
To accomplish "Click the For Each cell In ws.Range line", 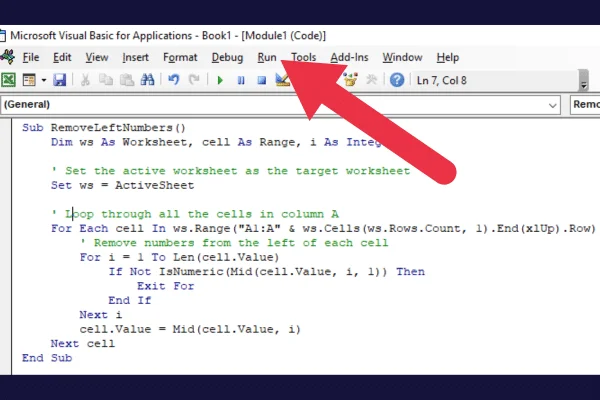I will tap(323, 229).
